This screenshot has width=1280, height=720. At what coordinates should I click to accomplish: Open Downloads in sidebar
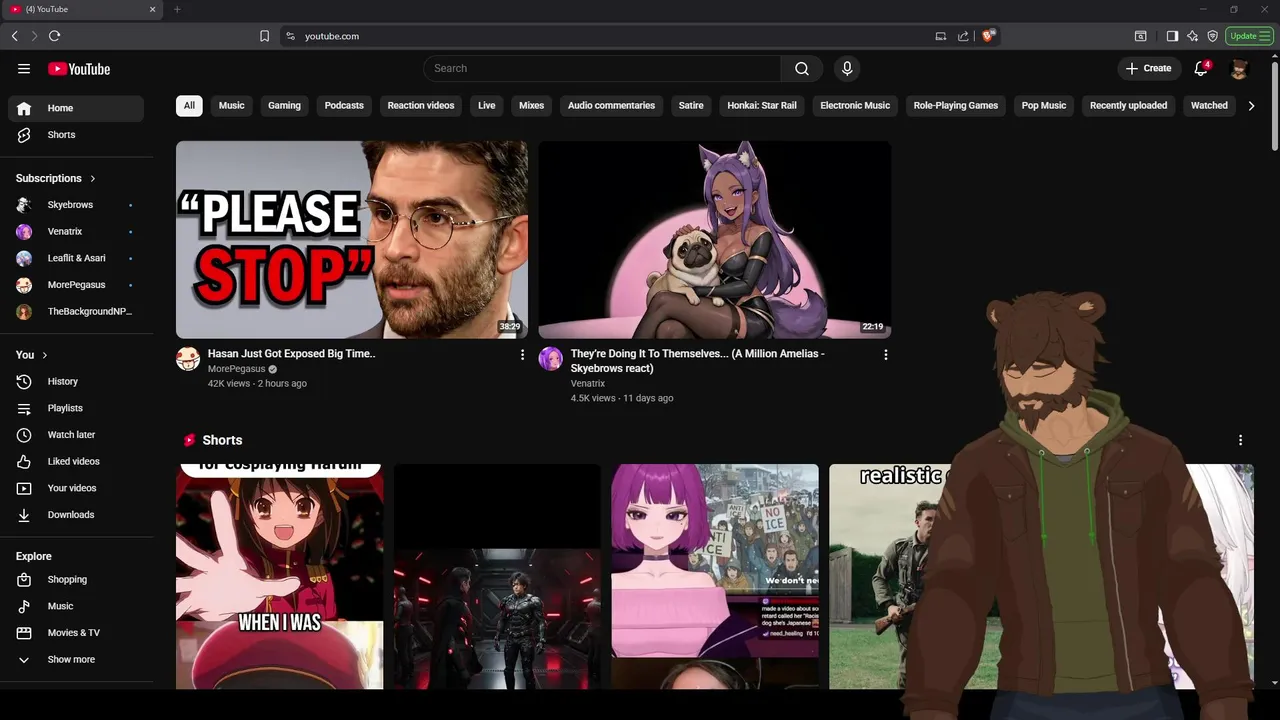[76, 515]
